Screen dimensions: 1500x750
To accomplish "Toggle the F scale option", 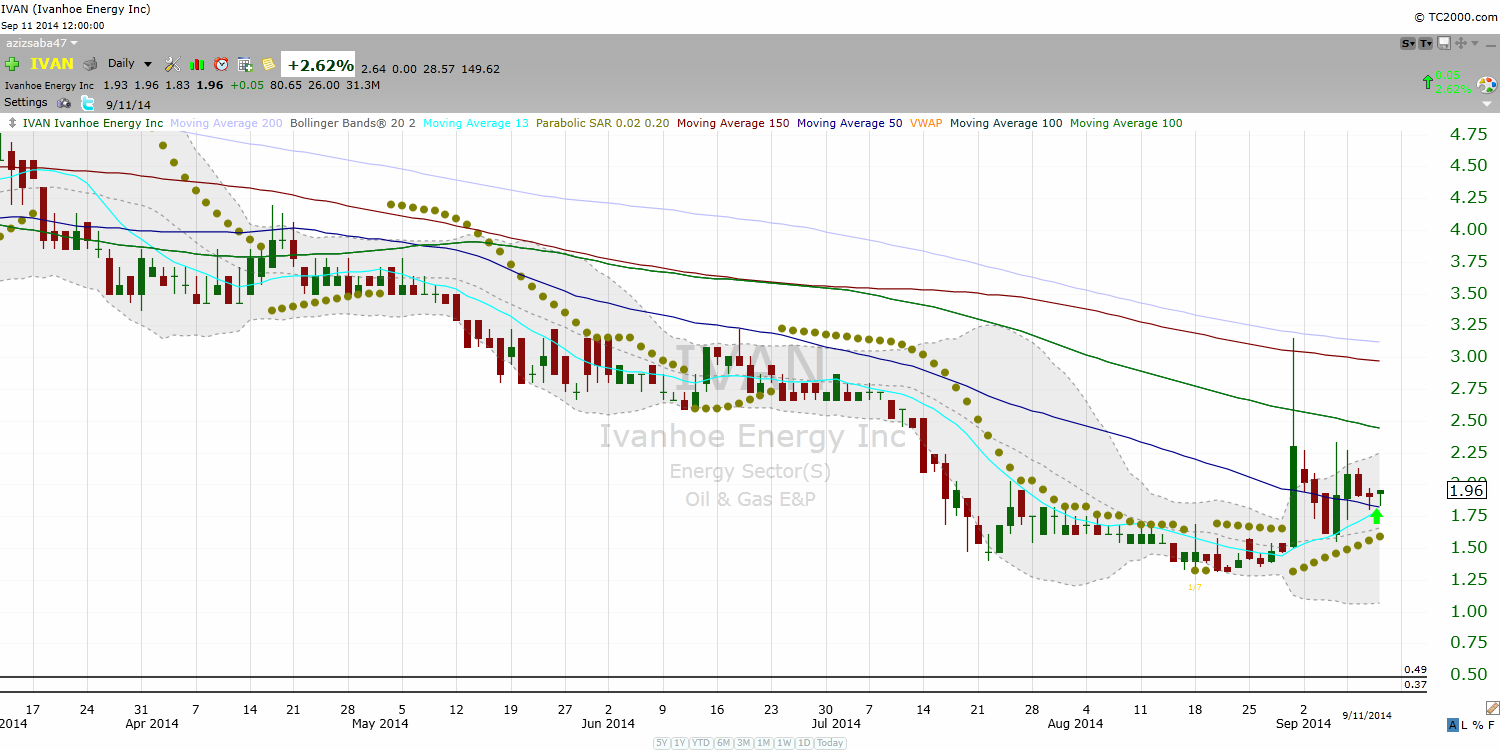I will (x=1490, y=725).
